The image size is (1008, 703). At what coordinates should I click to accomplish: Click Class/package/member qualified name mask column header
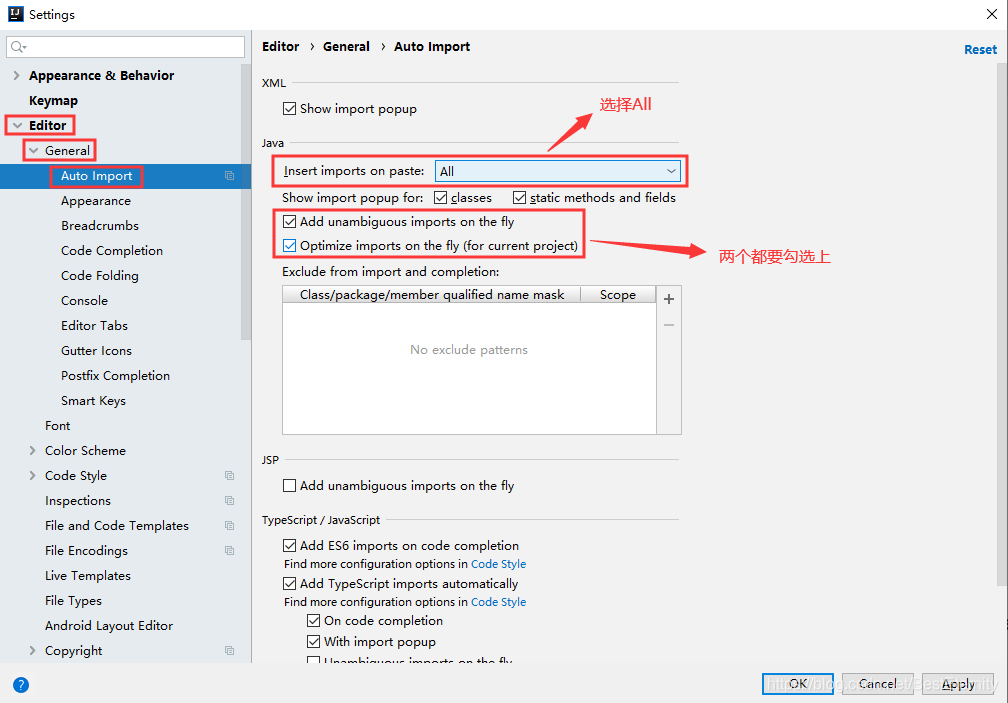click(x=431, y=294)
